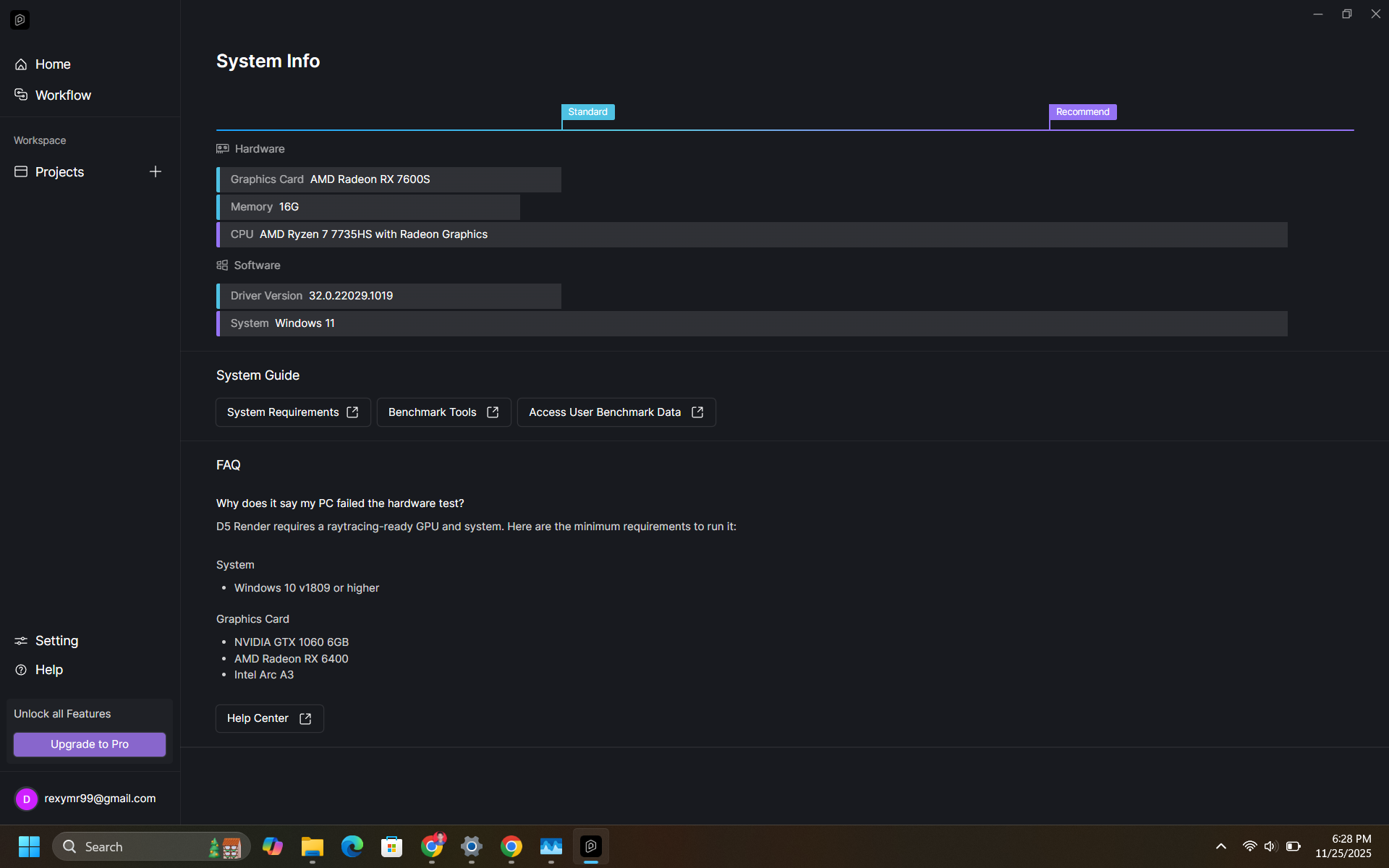This screenshot has width=1389, height=868.
Task: Open the Workflow section
Action: click(62, 95)
